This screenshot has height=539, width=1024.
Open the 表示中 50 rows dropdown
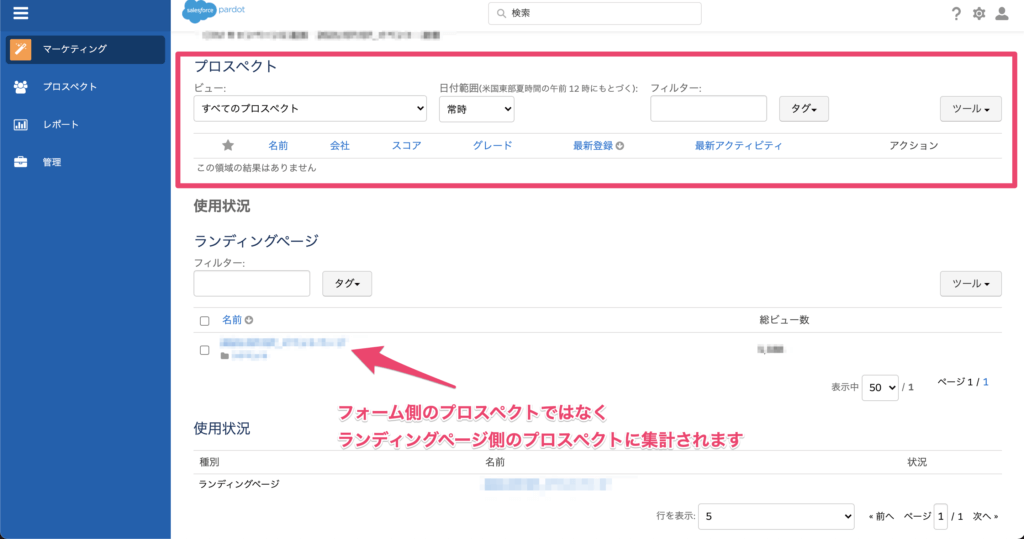coord(880,387)
